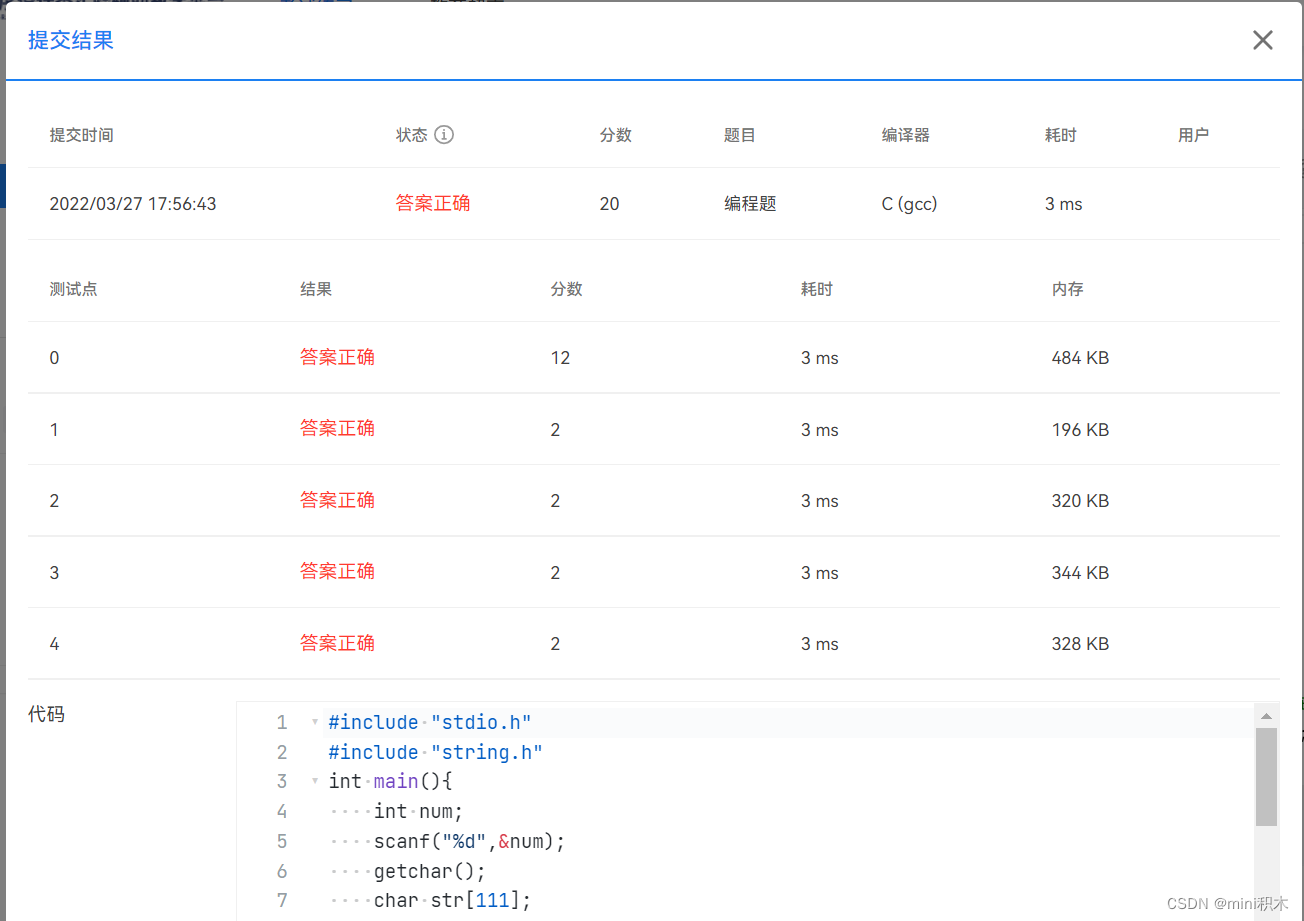Collapse code fold arrow on line 3

[315, 781]
